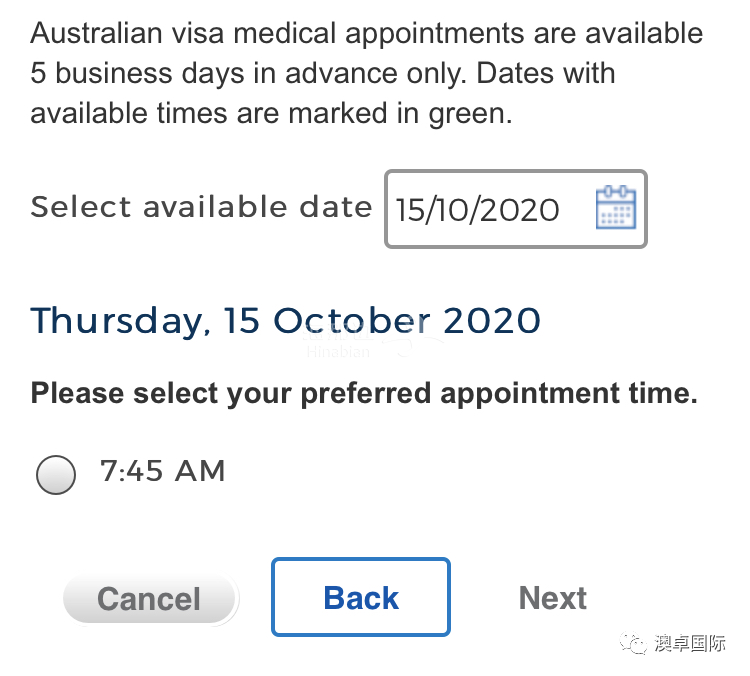
Task: Click the WeChat logo watermark icon
Action: coord(633,643)
